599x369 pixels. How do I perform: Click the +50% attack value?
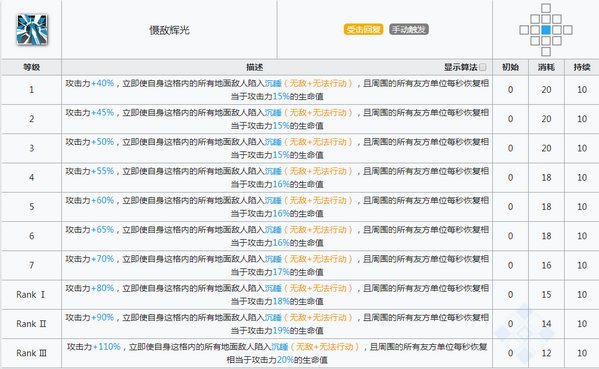point(102,142)
